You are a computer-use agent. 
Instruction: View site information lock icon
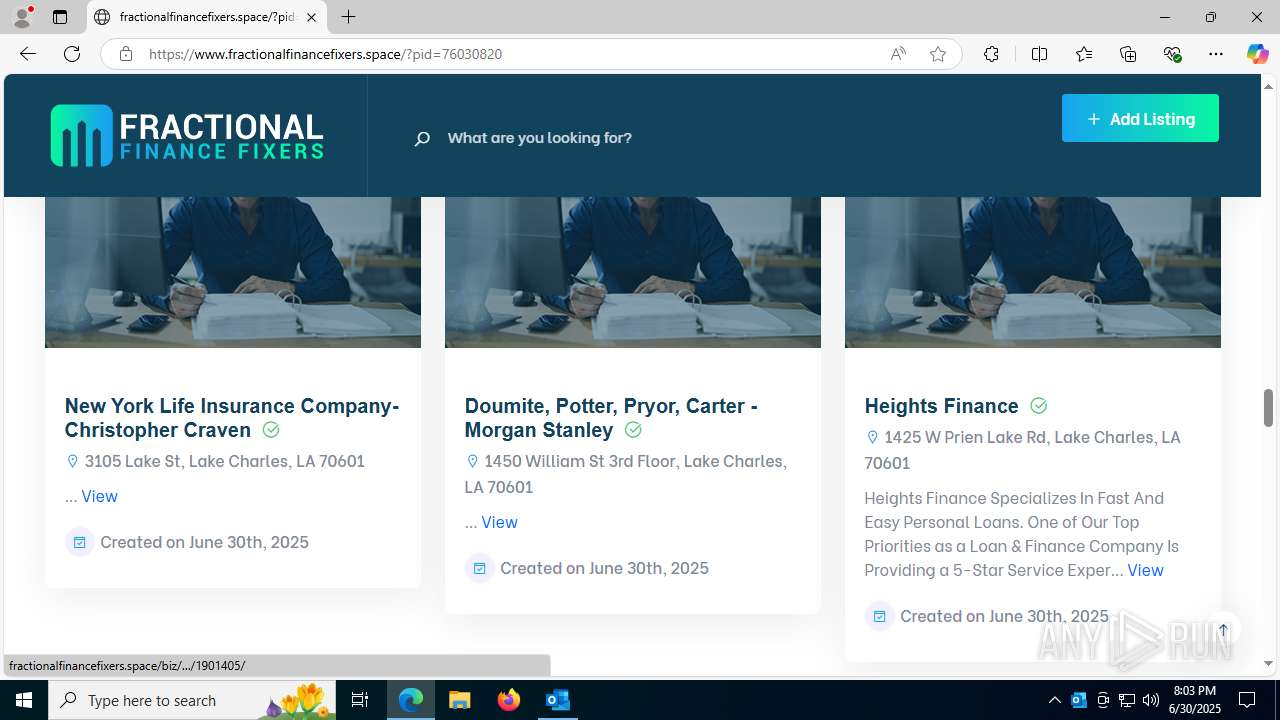[126, 54]
